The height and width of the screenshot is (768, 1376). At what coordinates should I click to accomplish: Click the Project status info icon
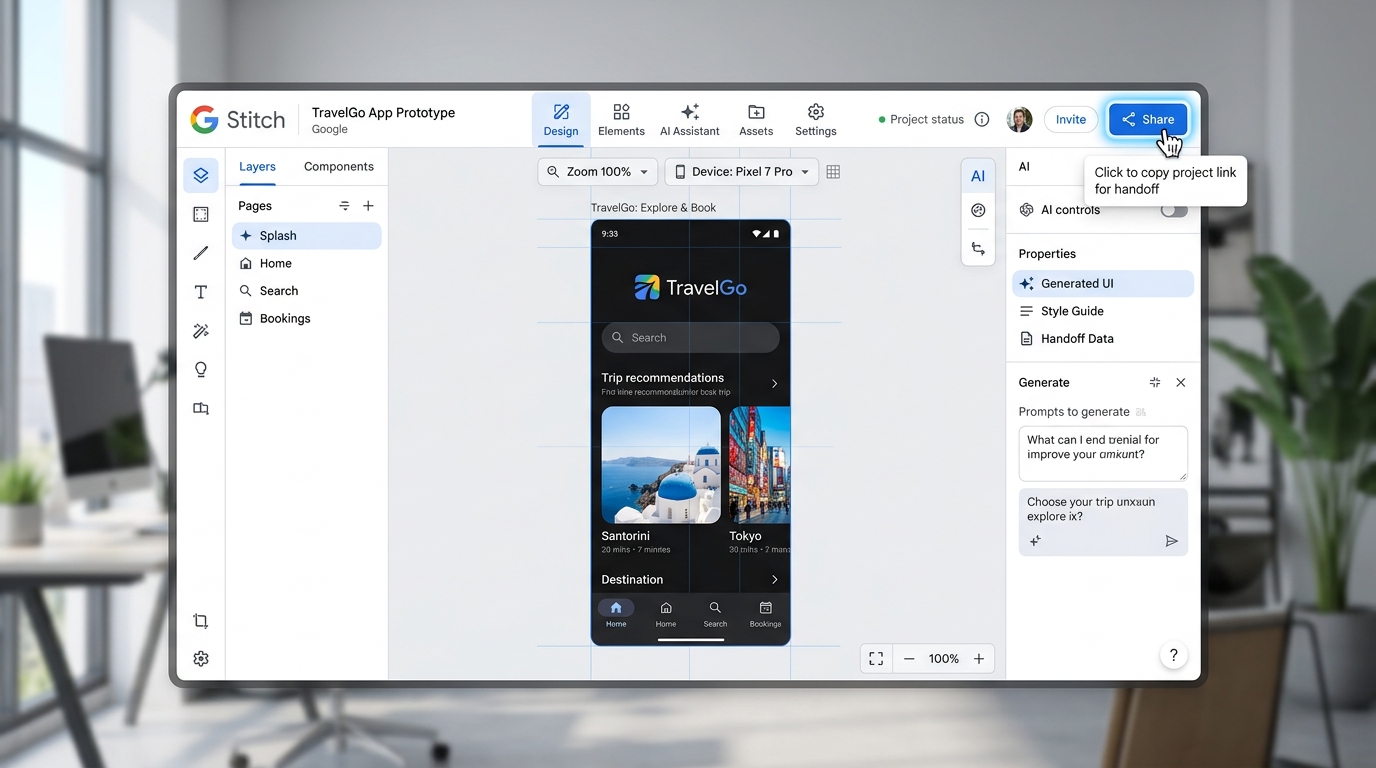click(x=982, y=119)
